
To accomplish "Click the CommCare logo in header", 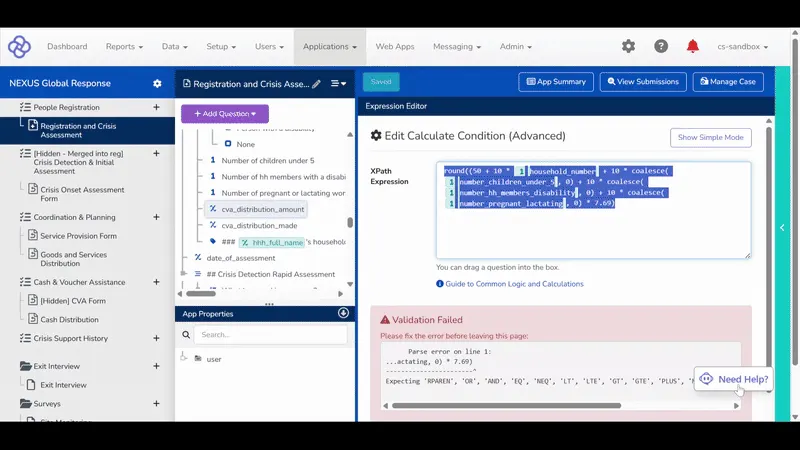I will [x=19, y=46].
